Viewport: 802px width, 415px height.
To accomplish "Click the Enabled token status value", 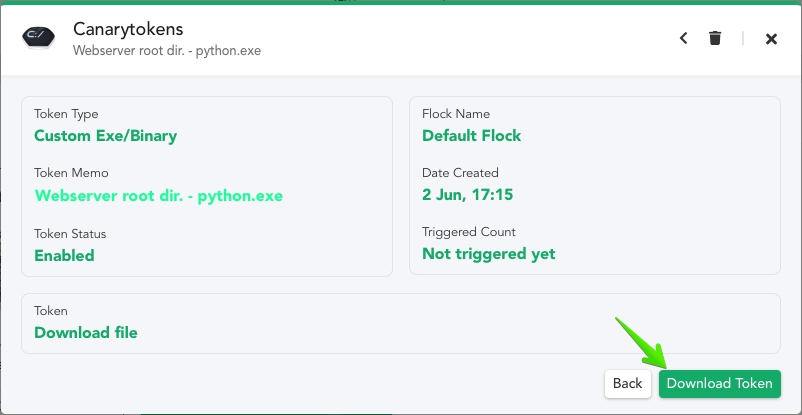I will click(x=64, y=255).
